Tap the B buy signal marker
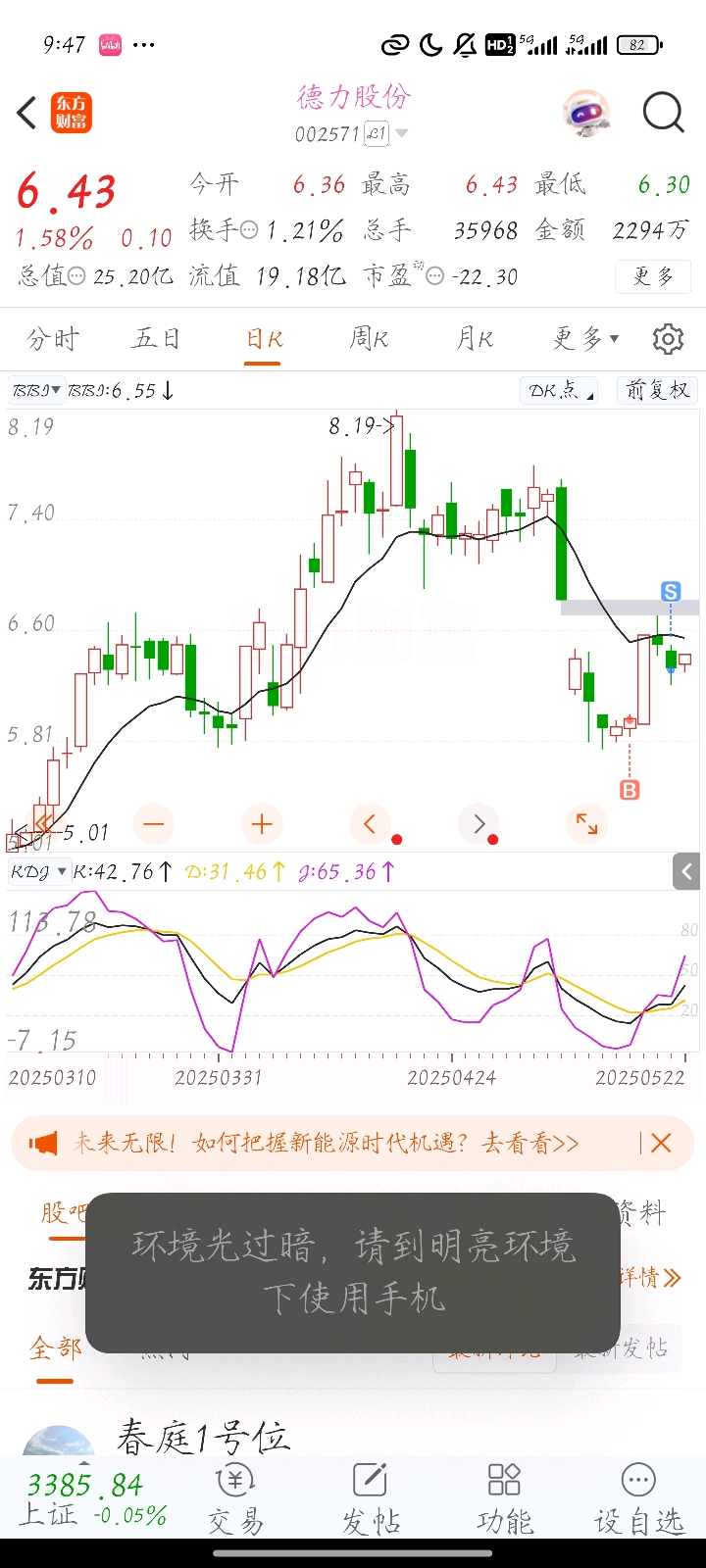The width and height of the screenshot is (706, 1568). pyautogui.click(x=630, y=790)
